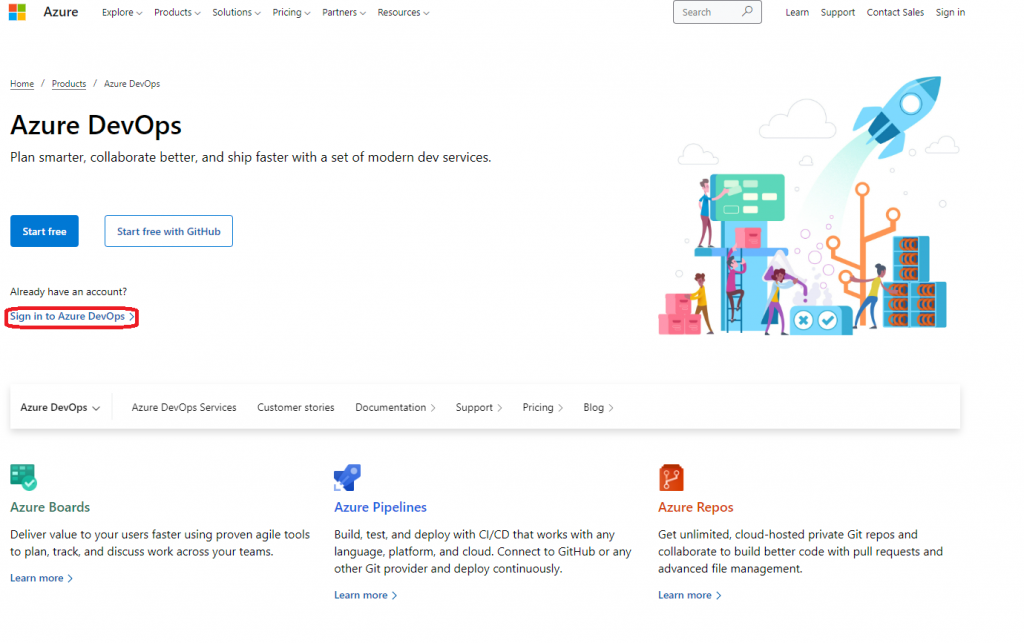Click the Azure Boards icon
The image size is (1024, 643).
(x=23, y=477)
